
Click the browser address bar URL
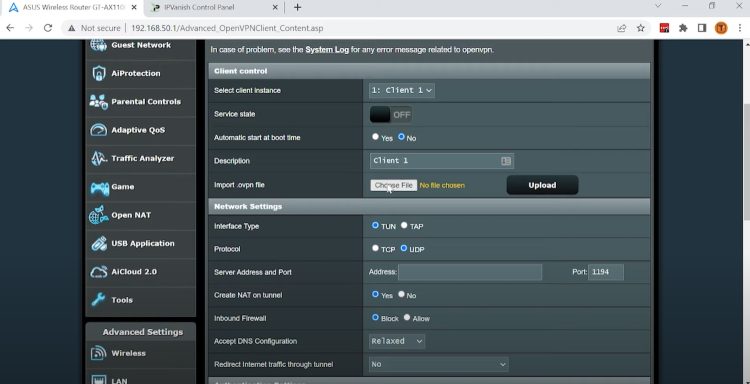click(227, 28)
